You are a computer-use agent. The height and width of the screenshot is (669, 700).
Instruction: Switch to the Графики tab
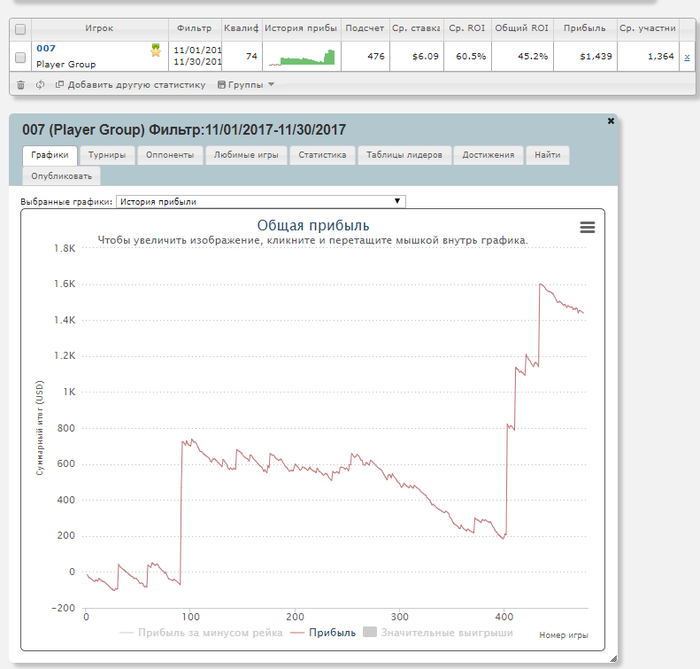(50, 155)
